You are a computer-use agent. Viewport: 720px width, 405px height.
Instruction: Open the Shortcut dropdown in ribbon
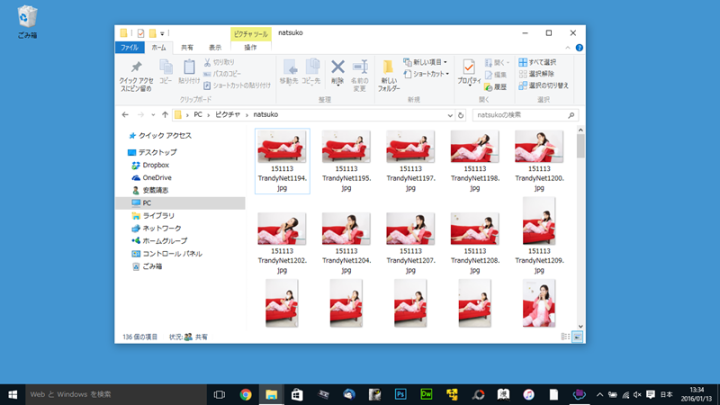[426, 73]
